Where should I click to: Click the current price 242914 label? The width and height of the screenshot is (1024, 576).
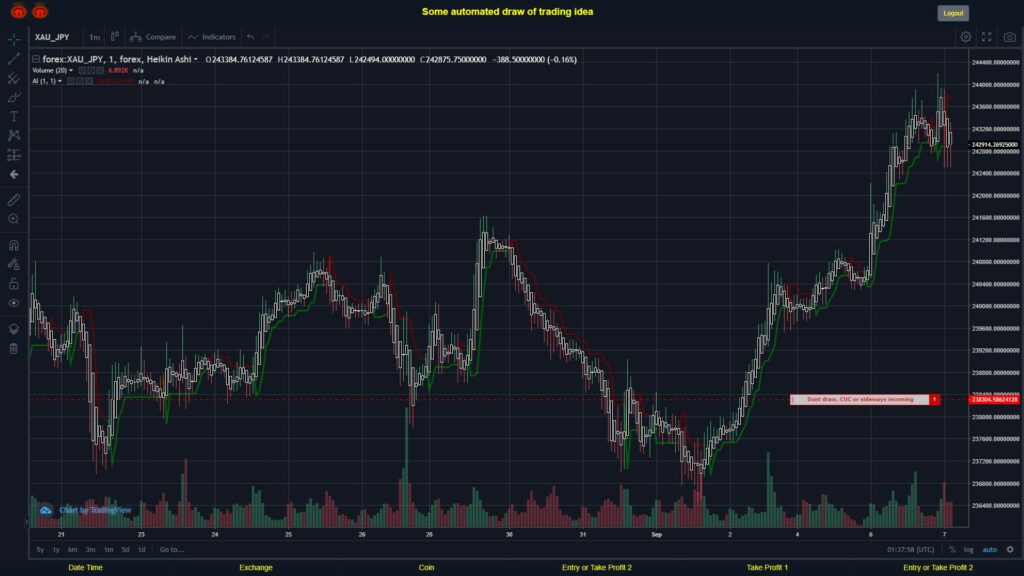click(x=994, y=144)
